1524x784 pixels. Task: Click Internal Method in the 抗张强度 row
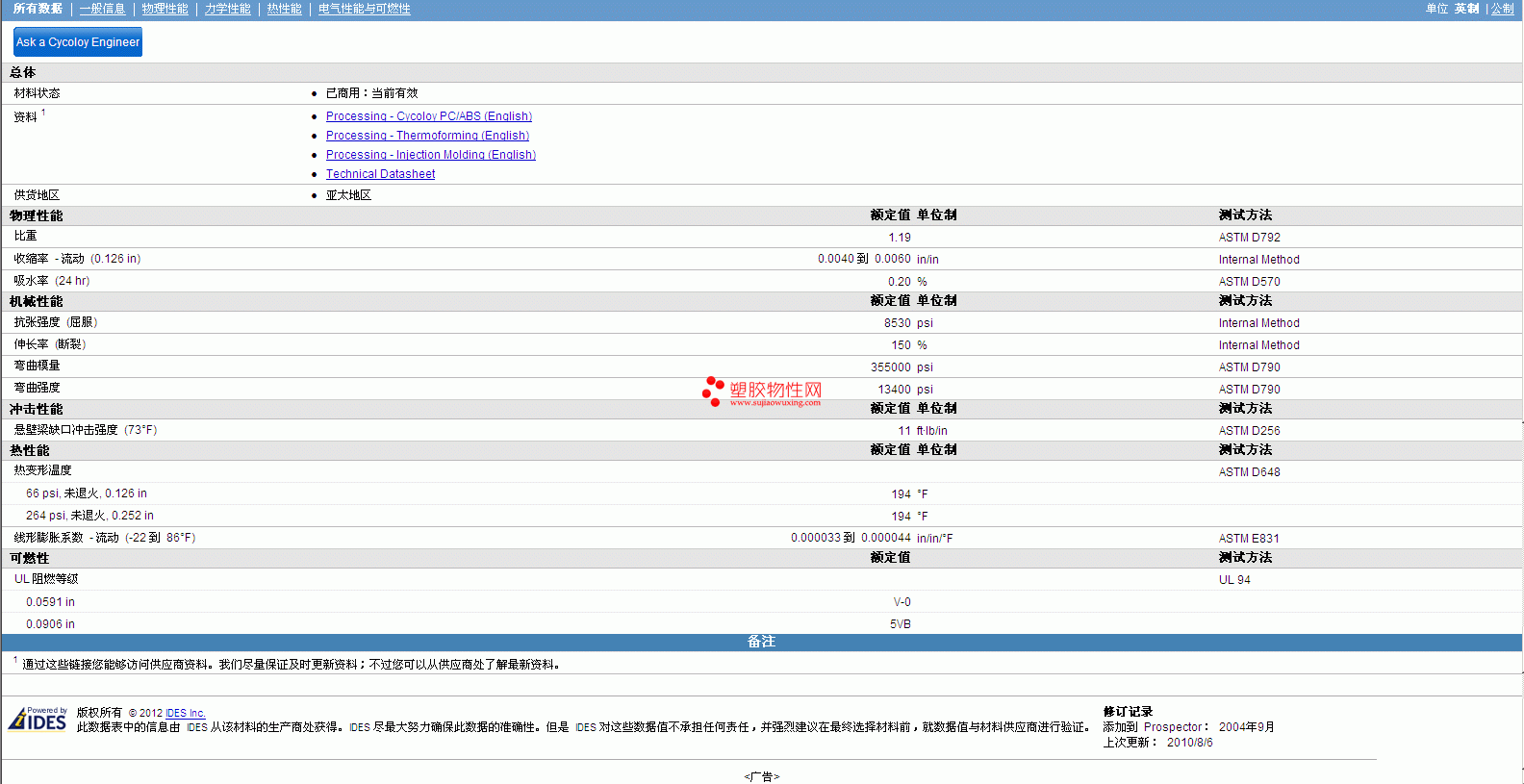click(1258, 323)
